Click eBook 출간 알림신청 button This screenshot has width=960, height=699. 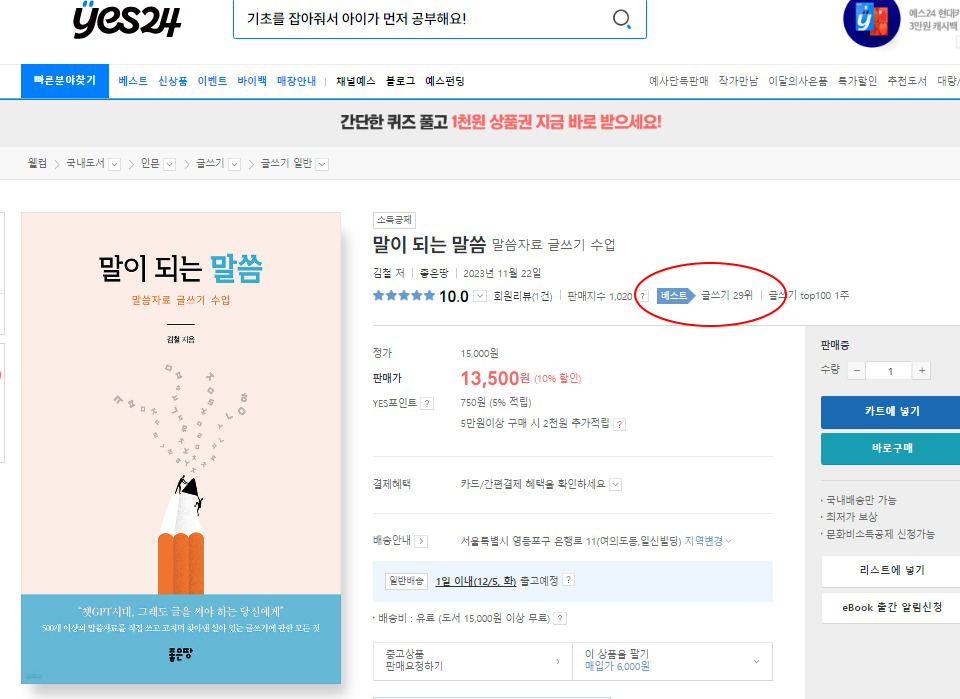point(892,608)
